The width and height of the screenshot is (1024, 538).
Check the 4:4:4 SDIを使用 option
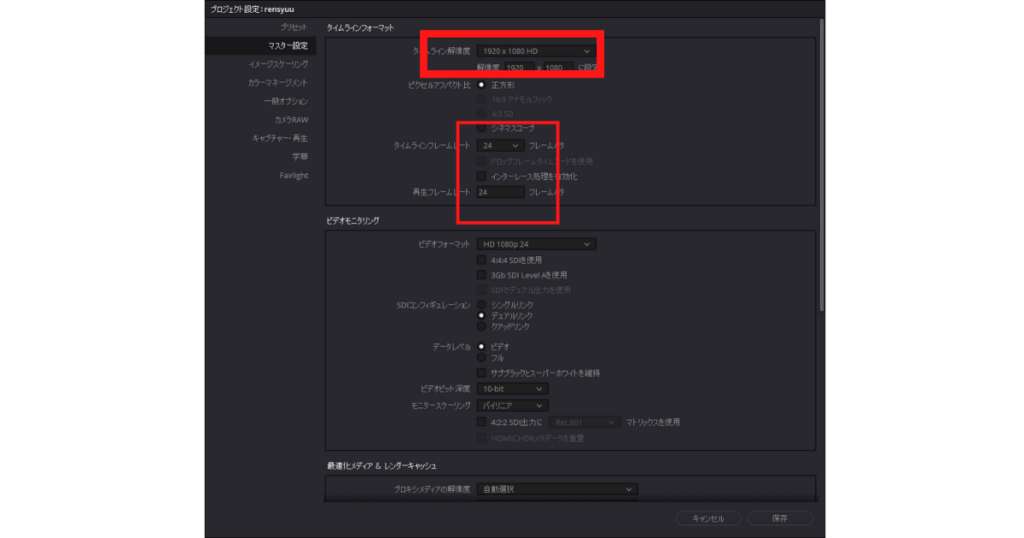[x=482, y=259]
